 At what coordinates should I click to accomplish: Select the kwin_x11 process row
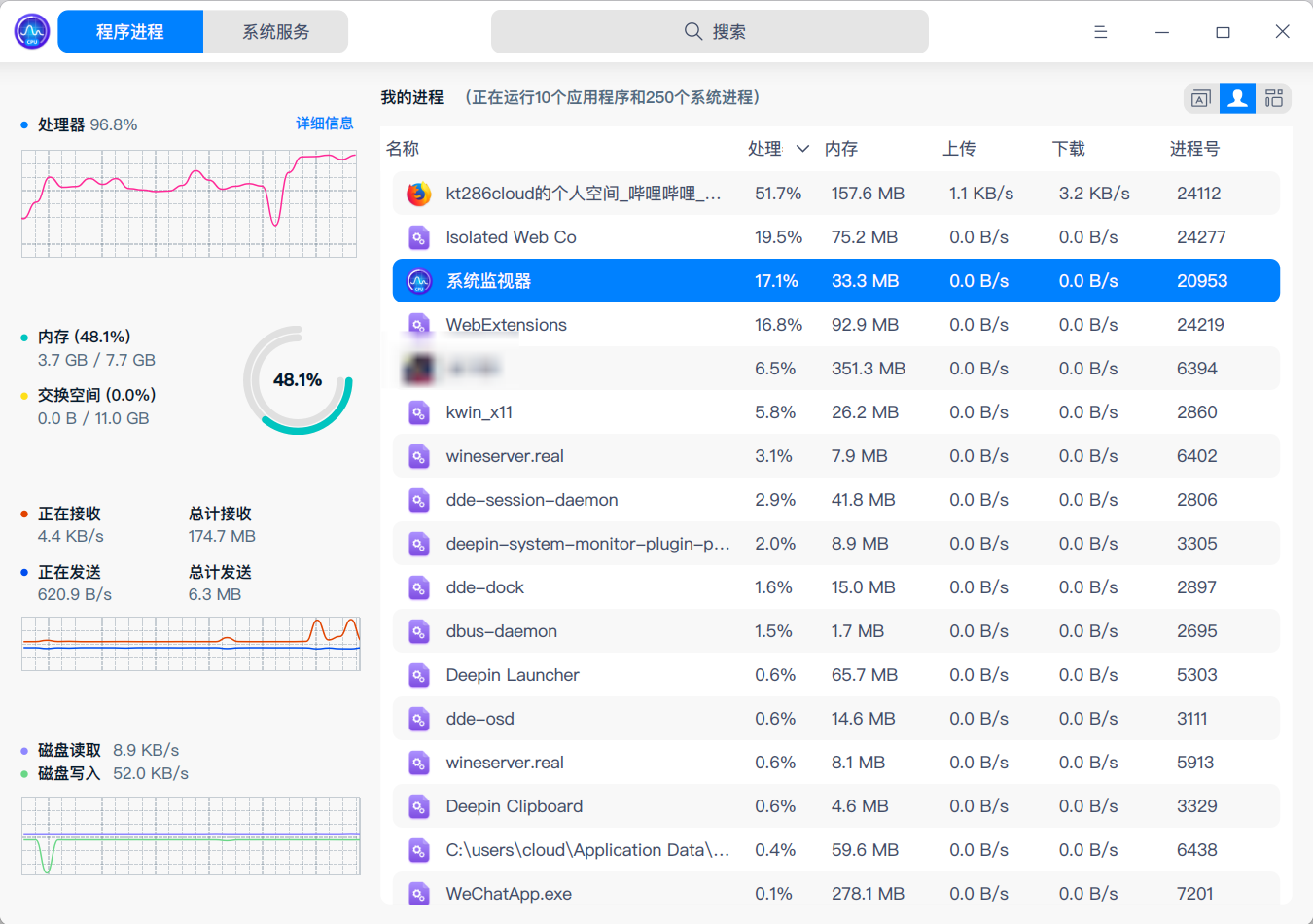(681, 411)
